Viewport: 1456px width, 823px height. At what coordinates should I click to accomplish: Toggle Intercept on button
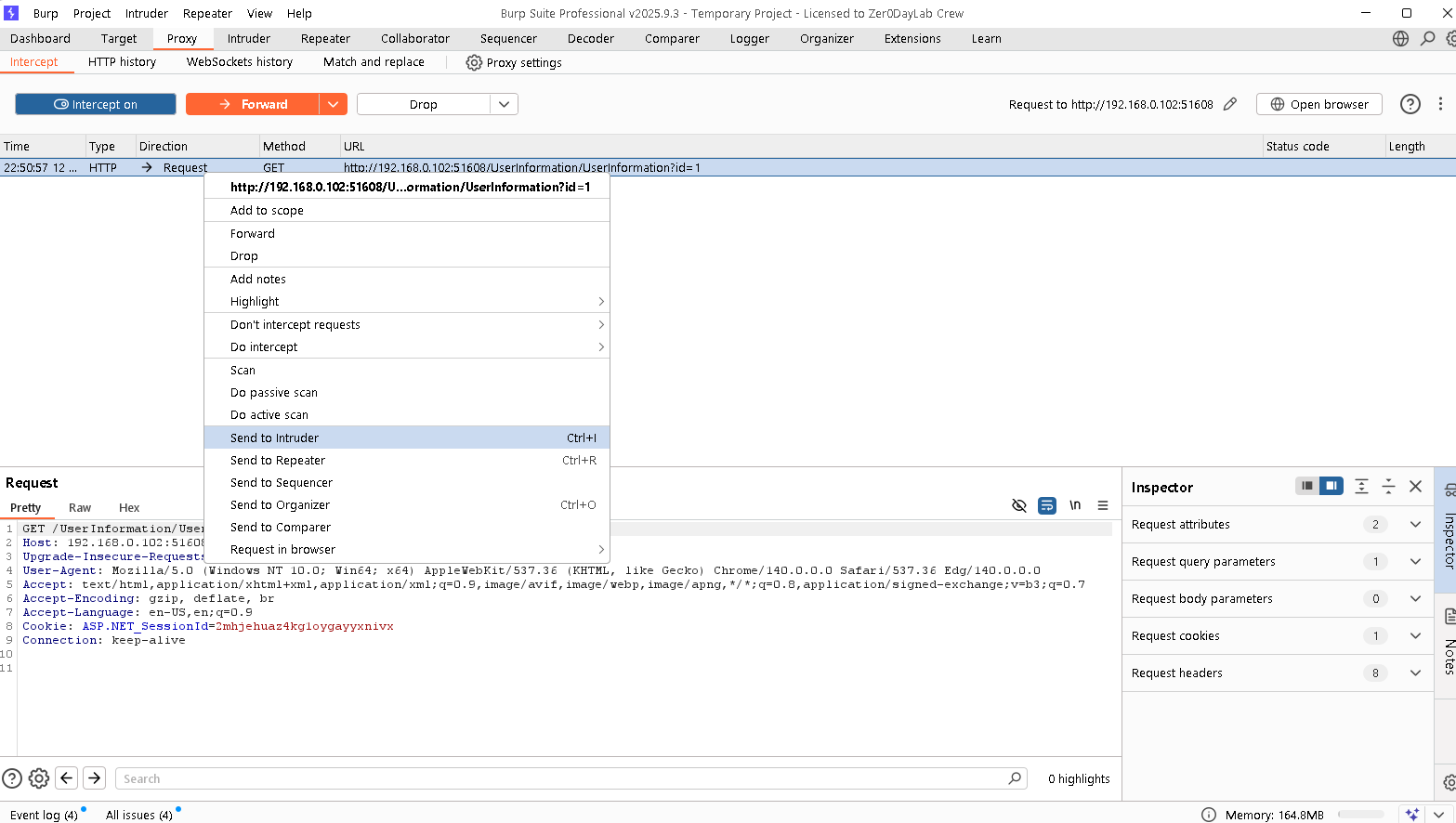tap(96, 104)
